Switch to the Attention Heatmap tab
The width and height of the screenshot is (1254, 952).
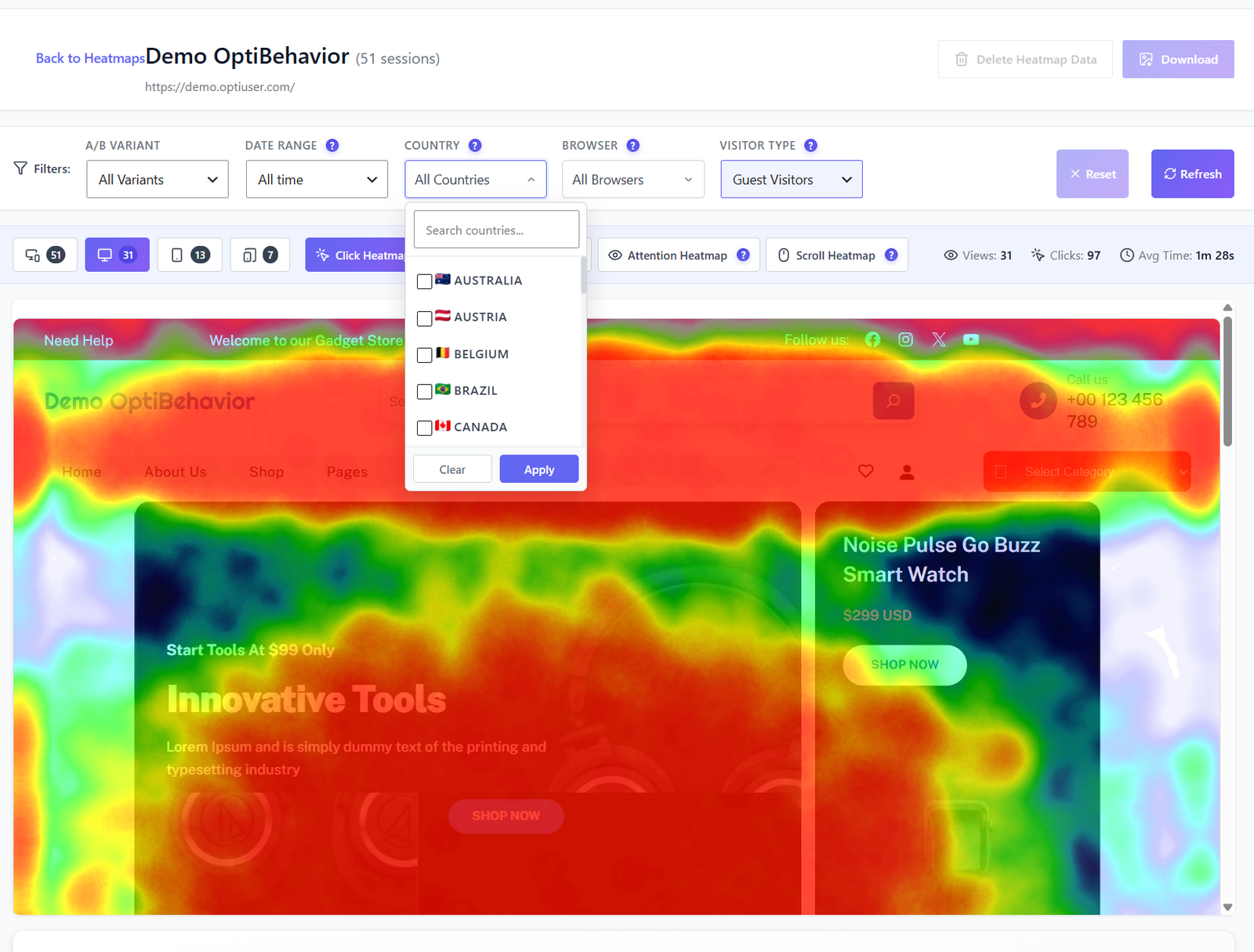[679, 255]
